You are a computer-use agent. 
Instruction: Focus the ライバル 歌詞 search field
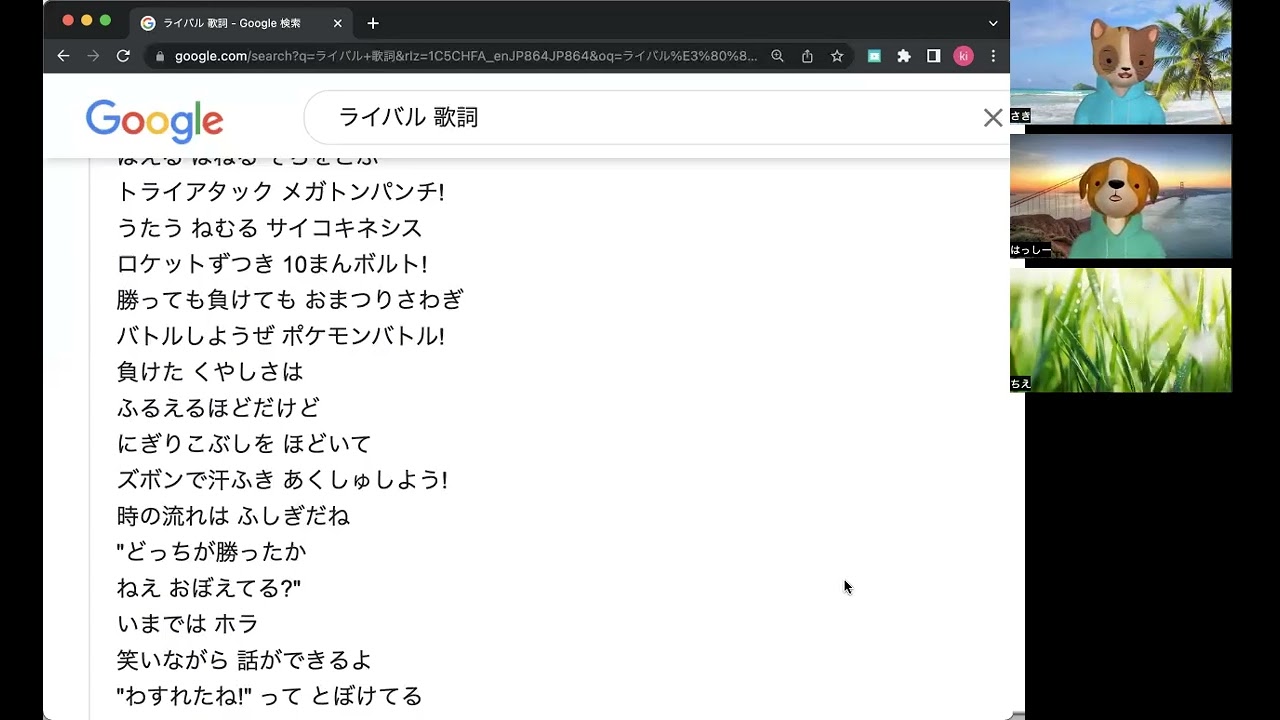[x=655, y=118]
